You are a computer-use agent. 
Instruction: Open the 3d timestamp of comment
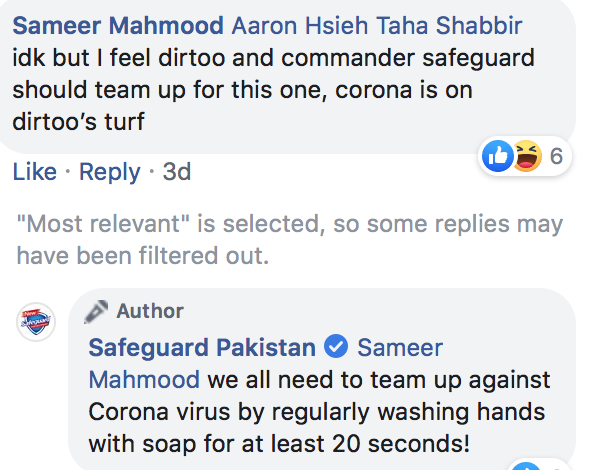point(177,172)
